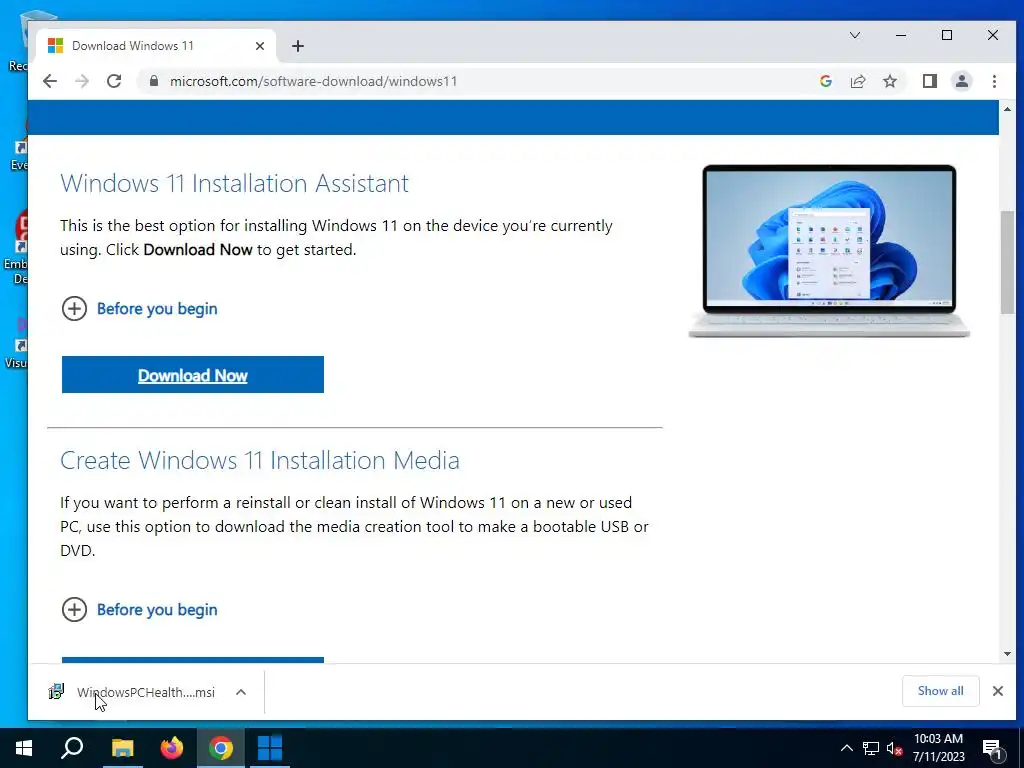This screenshot has width=1024, height=768.
Task: Click scrollbar up arrow
Action: click(1007, 109)
